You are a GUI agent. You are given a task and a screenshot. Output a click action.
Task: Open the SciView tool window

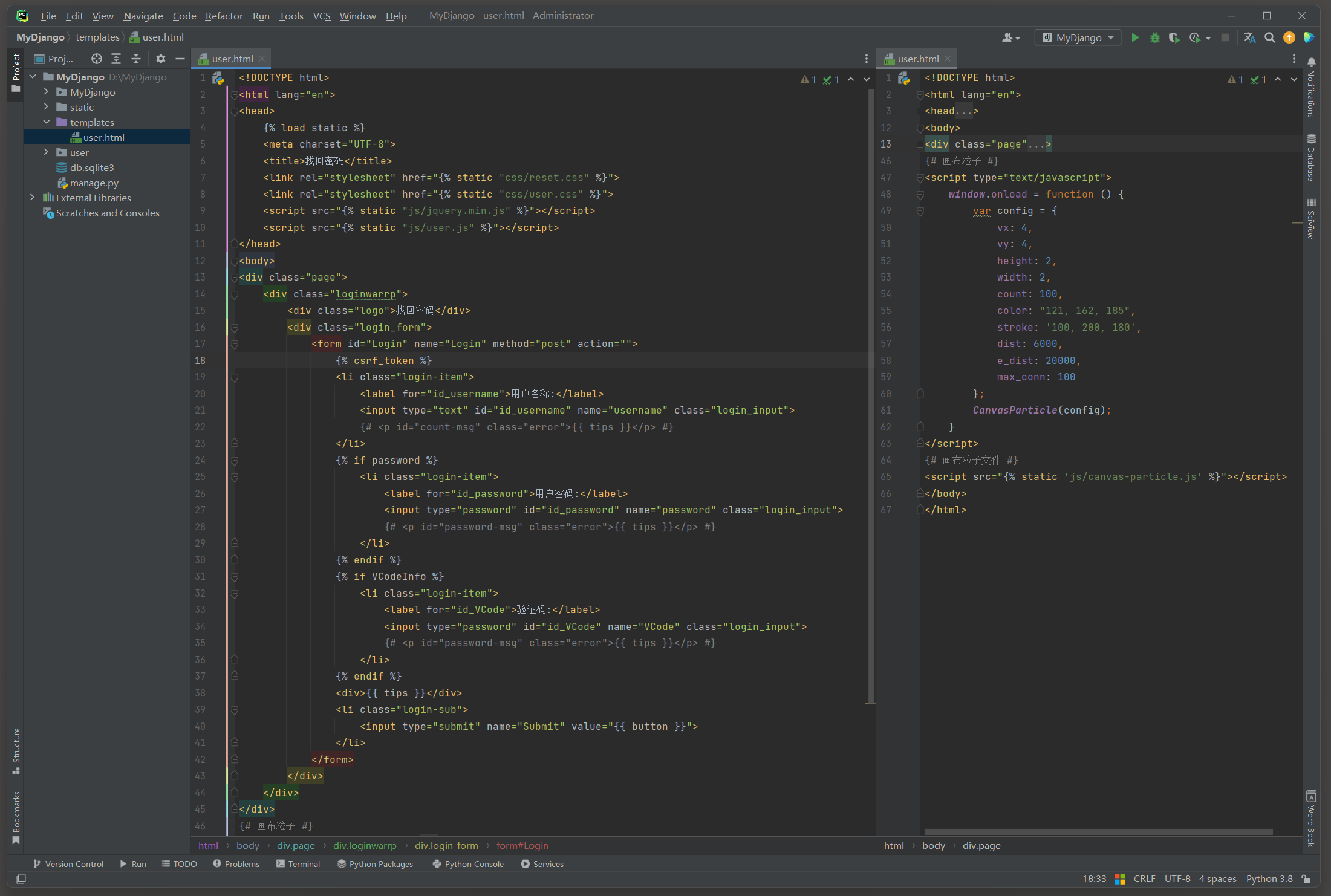pos(1311,218)
